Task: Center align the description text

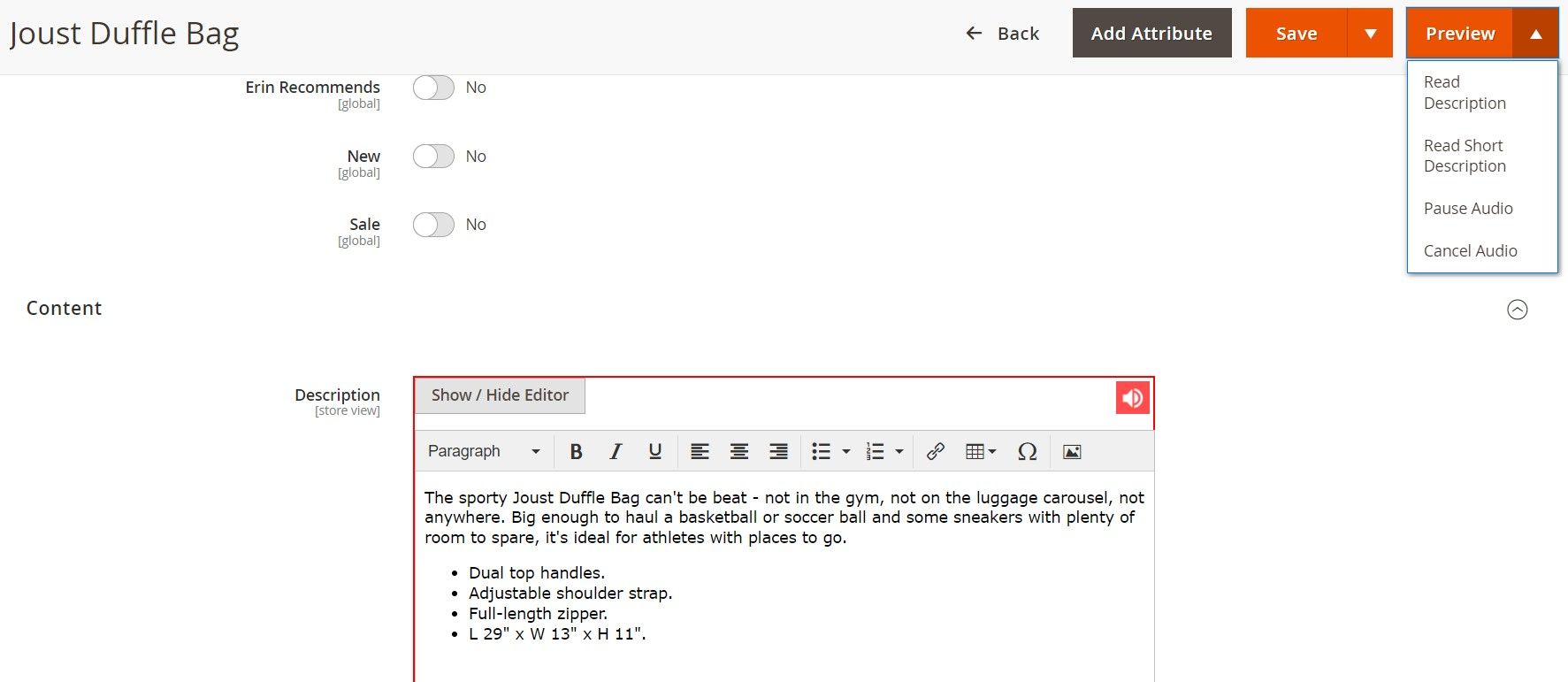Action: click(739, 451)
